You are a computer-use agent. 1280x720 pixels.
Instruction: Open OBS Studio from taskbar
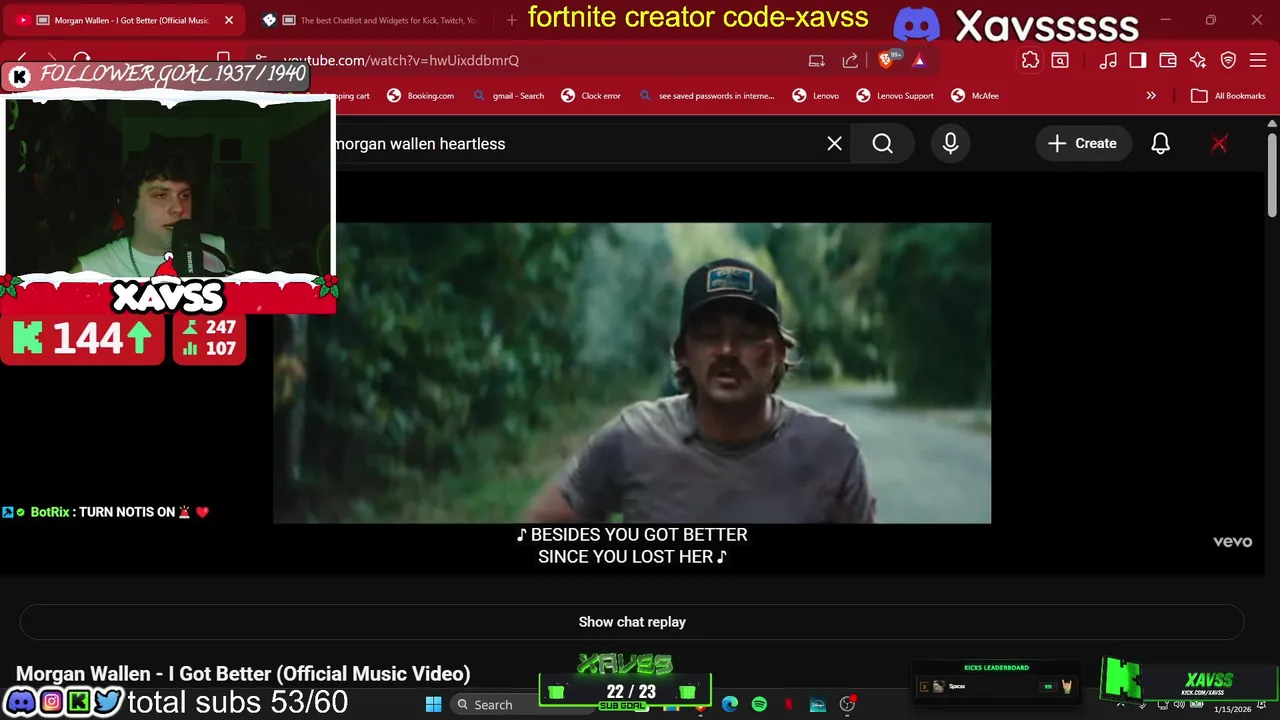(x=848, y=705)
